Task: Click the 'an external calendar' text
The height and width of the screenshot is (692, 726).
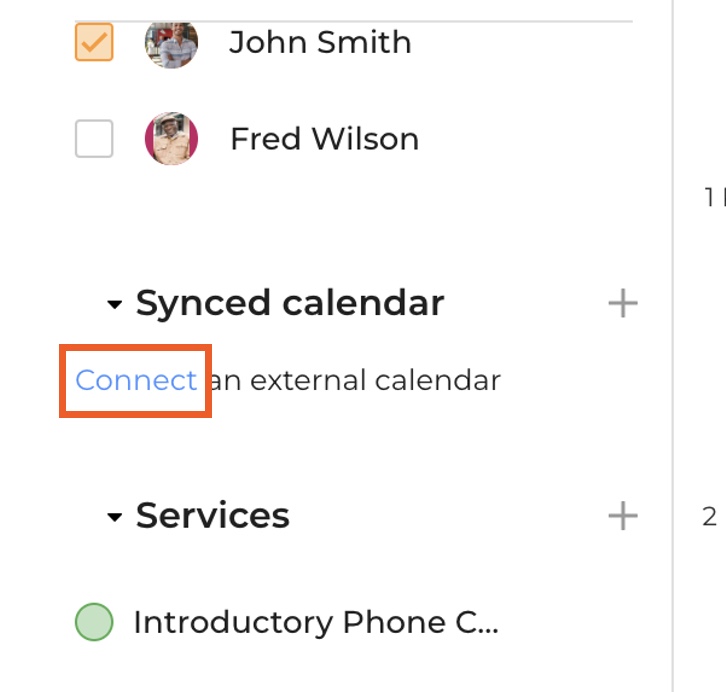Action: point(355,380)
